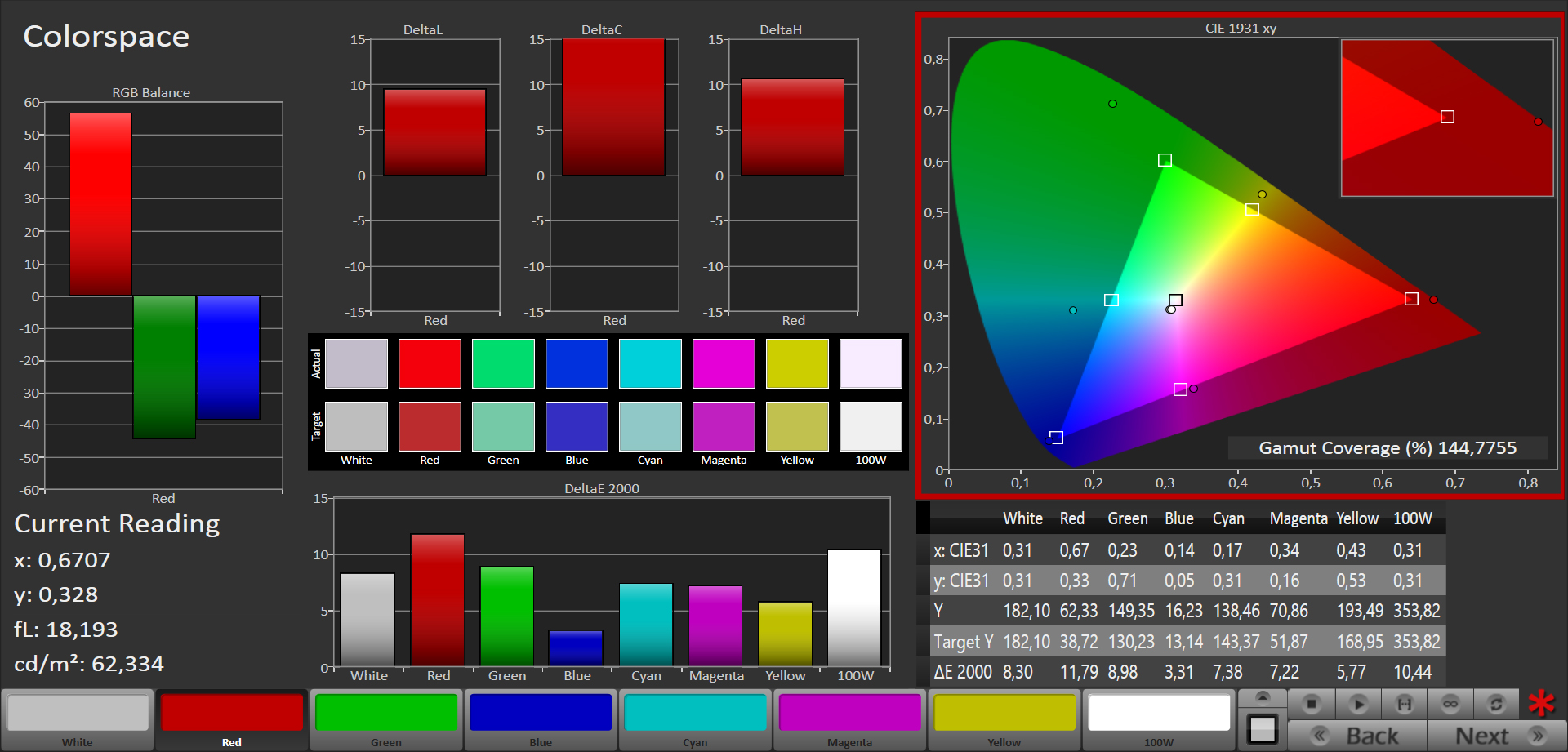The image size is (1568, 752).
Task: Click the Target Blue swatch
Action: point(577,426)
